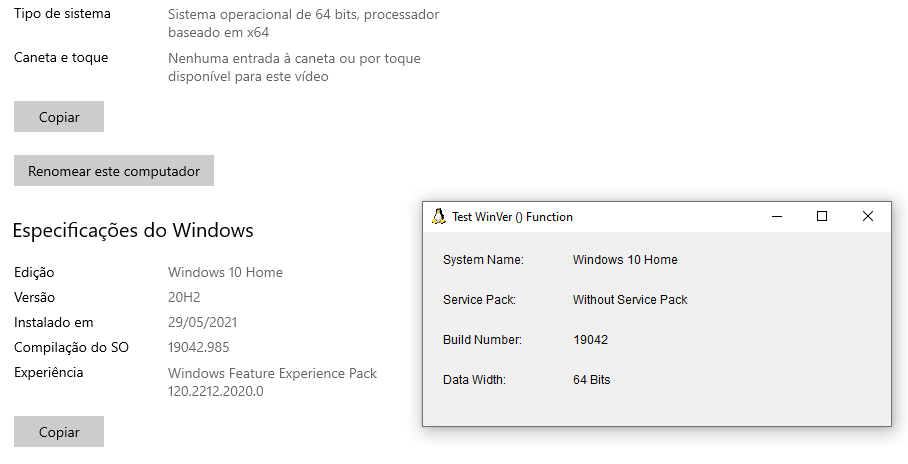Click the penguin icon in Test WinVer title bar
The width and height of the screenshot is (908, 464).
(438, 217)
